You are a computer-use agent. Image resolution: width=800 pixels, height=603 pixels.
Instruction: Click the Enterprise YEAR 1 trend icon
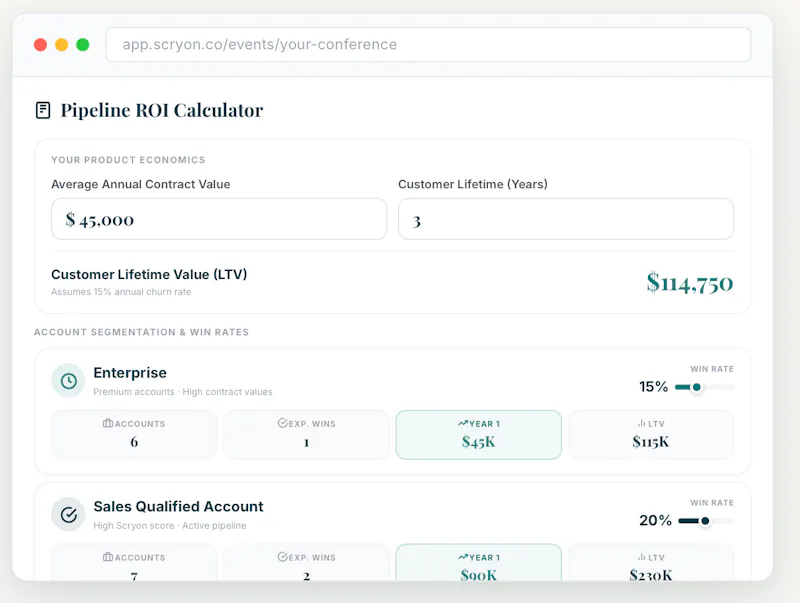click(x=463, y=423)
